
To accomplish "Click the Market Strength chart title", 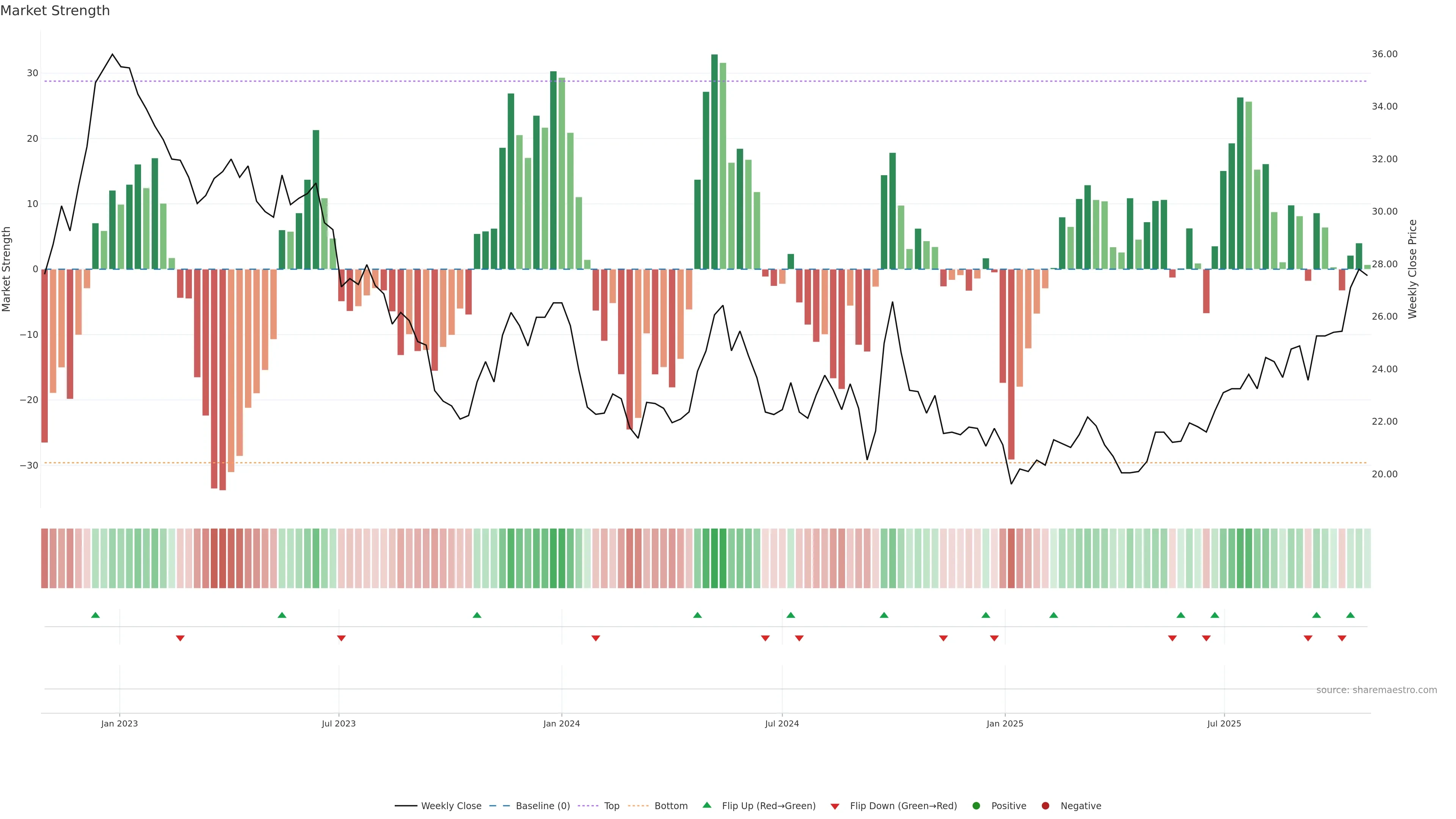I will point(55,11).
